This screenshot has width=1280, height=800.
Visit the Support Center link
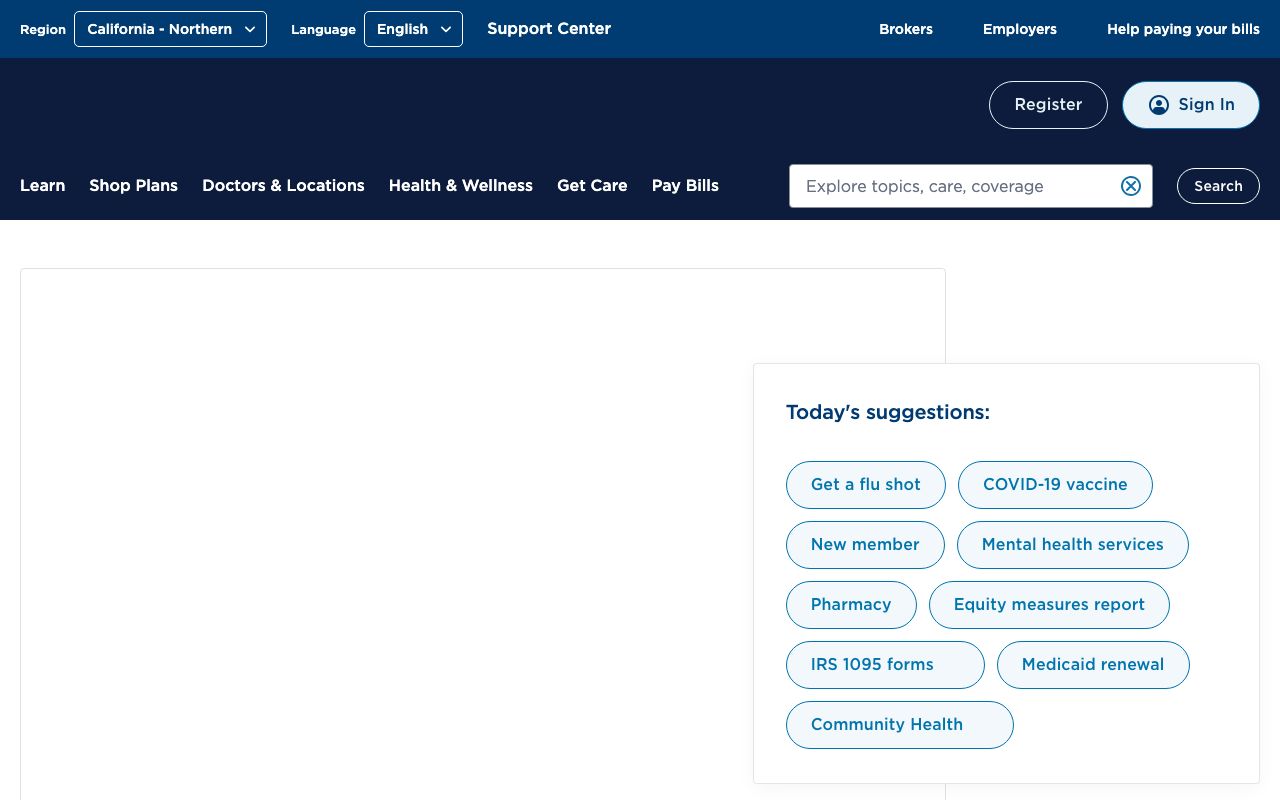click(x=548, y=29)
